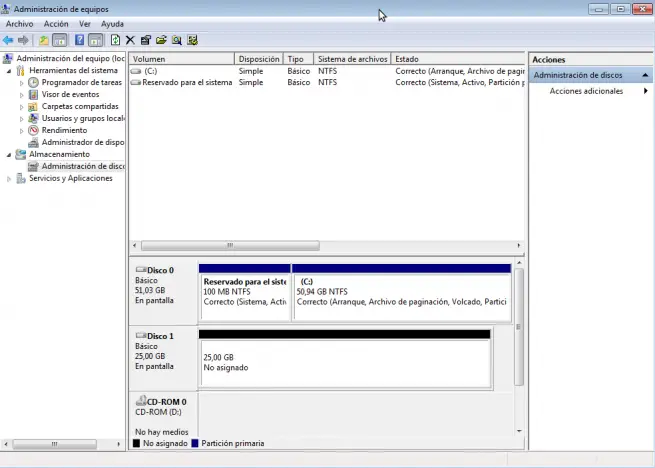Select the 25,00 GB No asignado partition
The image size is (655, 468).
344,362
